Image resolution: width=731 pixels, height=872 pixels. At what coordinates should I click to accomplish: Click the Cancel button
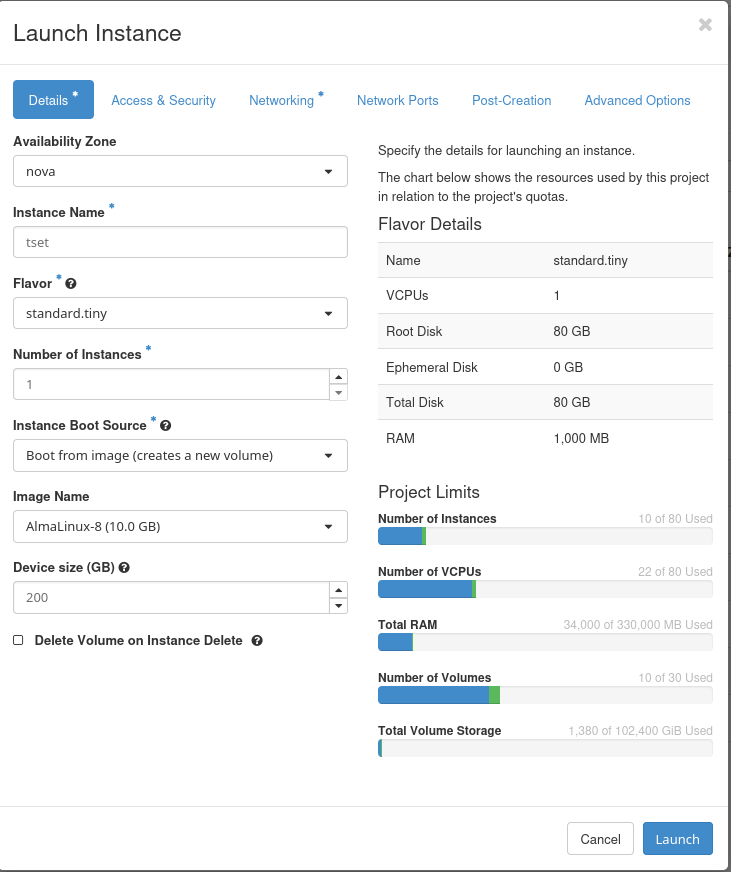click(x=600, y=839)
